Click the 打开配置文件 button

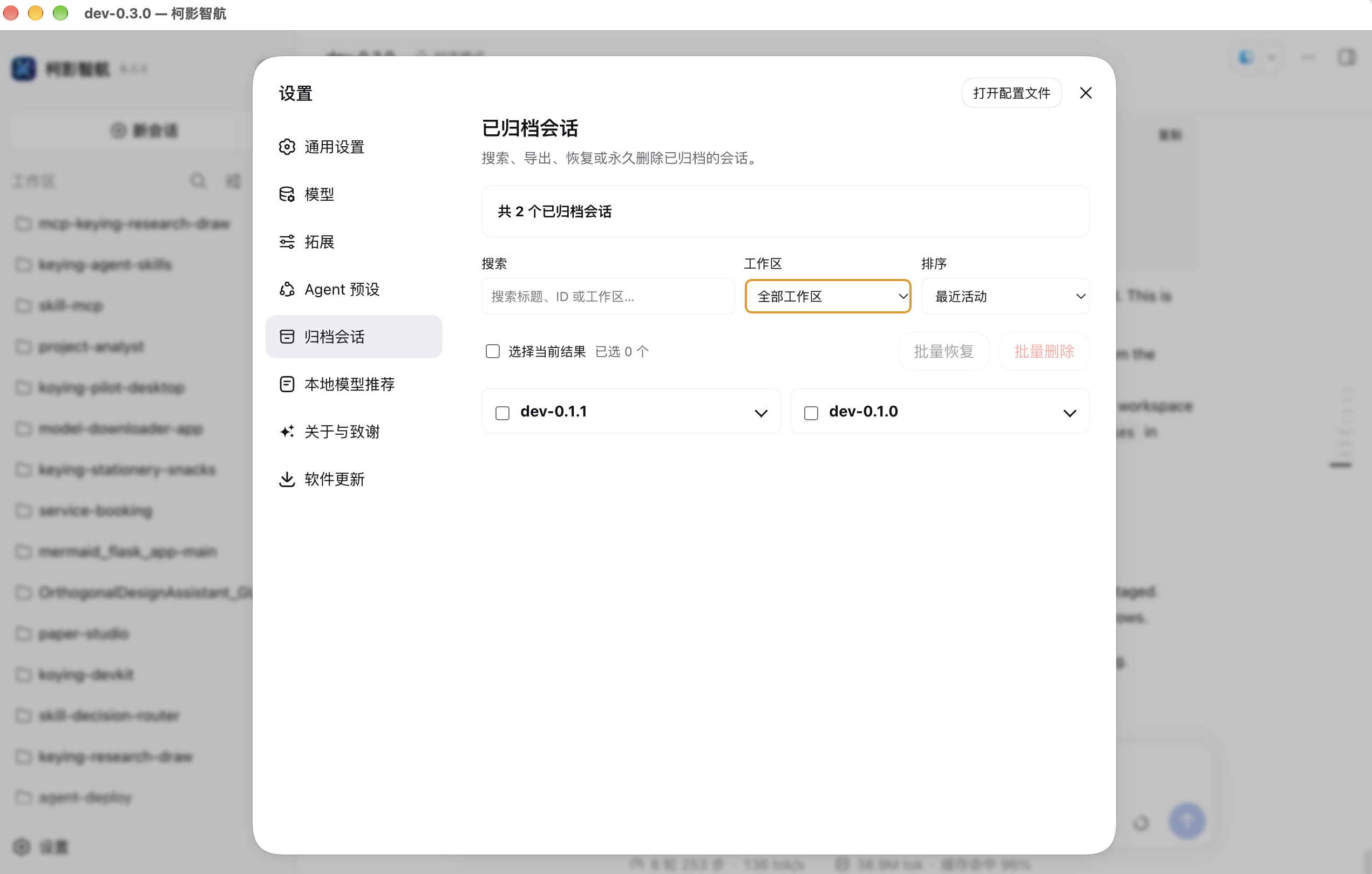coord(1011,93)
